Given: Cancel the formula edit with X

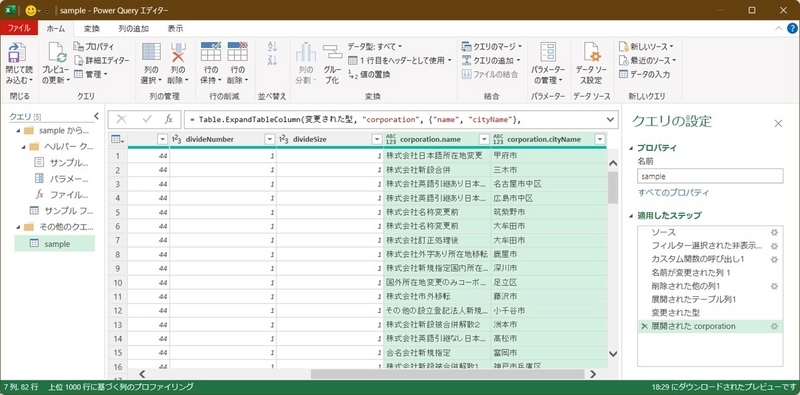Looking at the screenshot, I should point(121,119).
